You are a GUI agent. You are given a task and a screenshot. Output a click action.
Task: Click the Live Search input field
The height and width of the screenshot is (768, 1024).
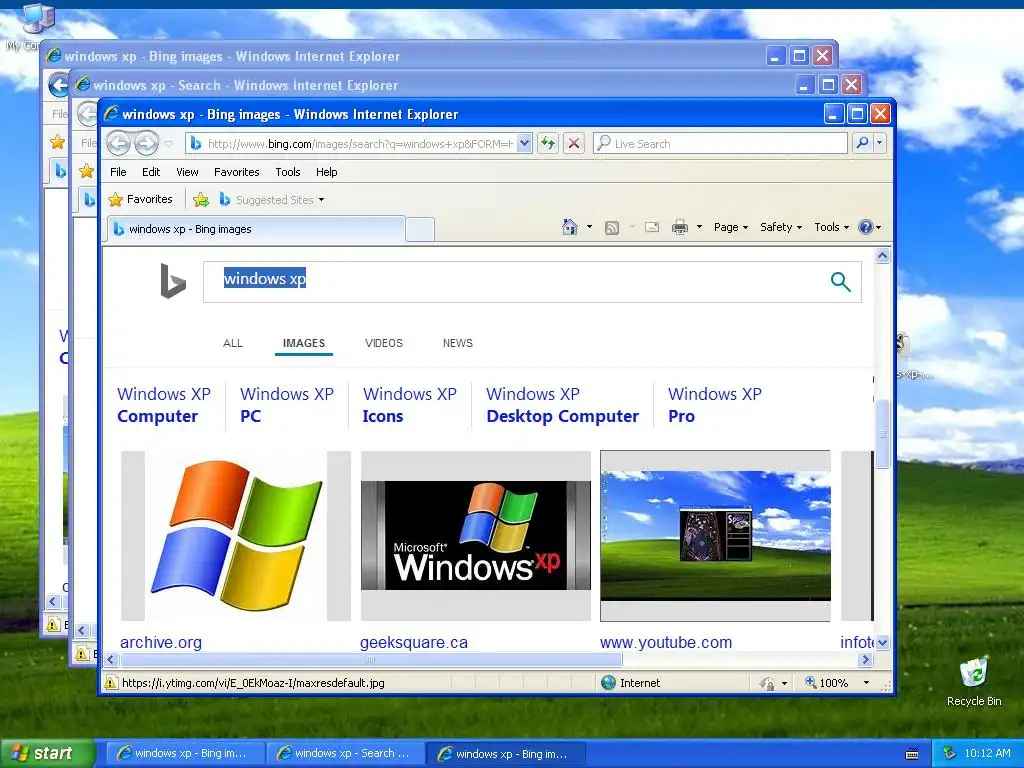pos(720,143)
